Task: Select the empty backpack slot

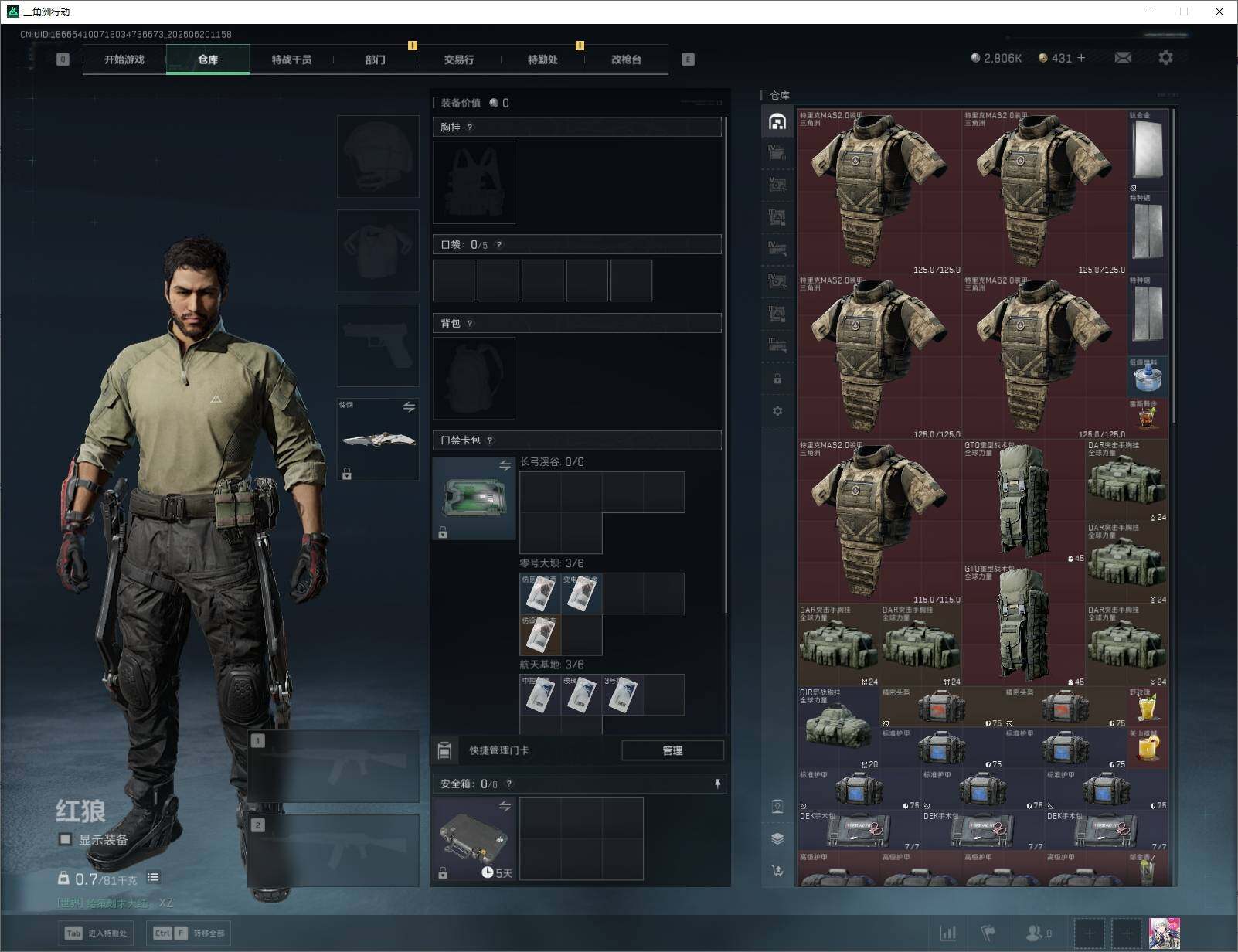Action: coord(474,378)
